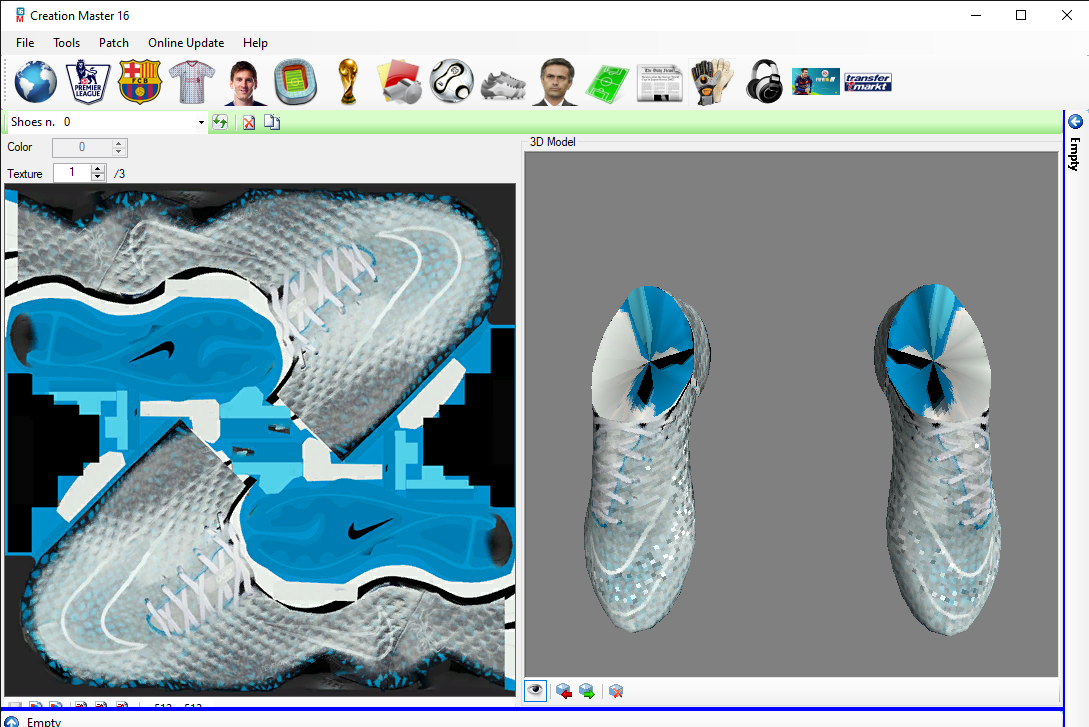Click the Texture number input field
Image resolution: width=1089 pixels, height=727 pixels.
73,172
